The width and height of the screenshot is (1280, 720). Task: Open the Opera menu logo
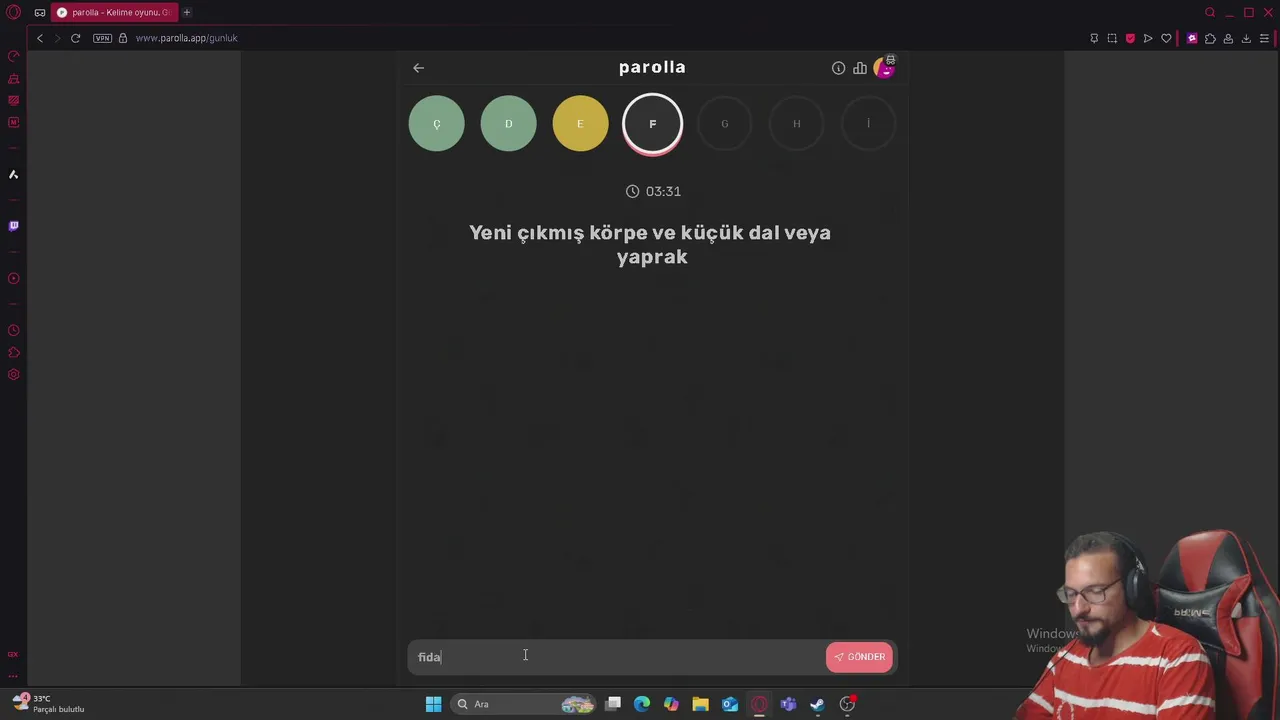13,12
